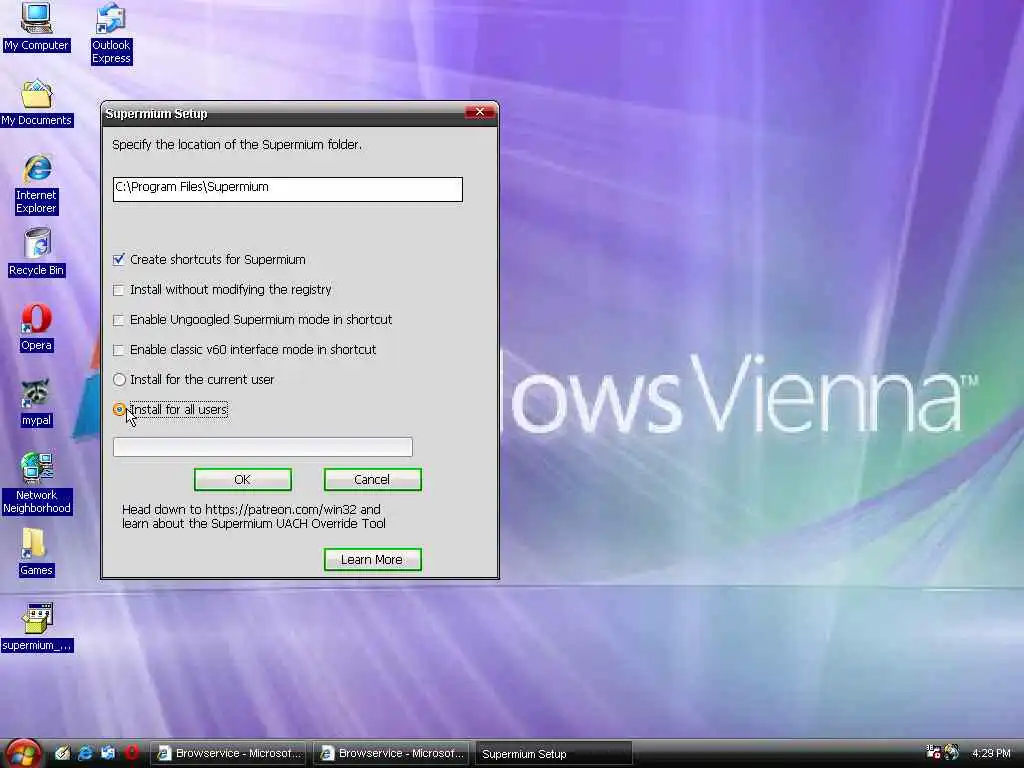Open My Documents folder icon
1024x768 pixels.
pos(37,103)
